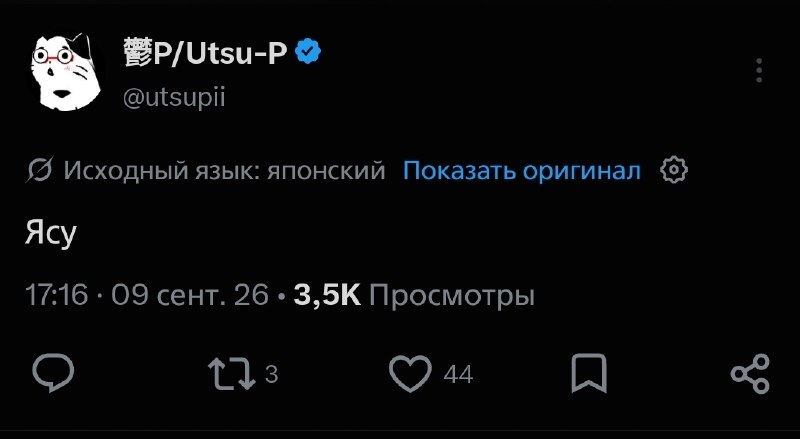Open the 3,5K Просмотры view count

click(x=414, y=295)
